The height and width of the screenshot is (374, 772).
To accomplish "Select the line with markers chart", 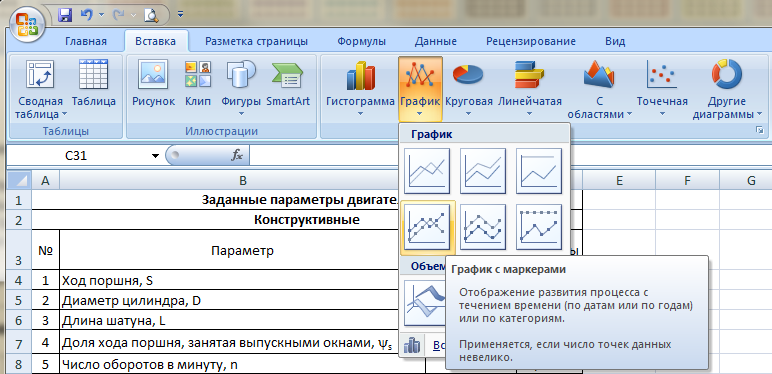I will (x=427, y=227).
